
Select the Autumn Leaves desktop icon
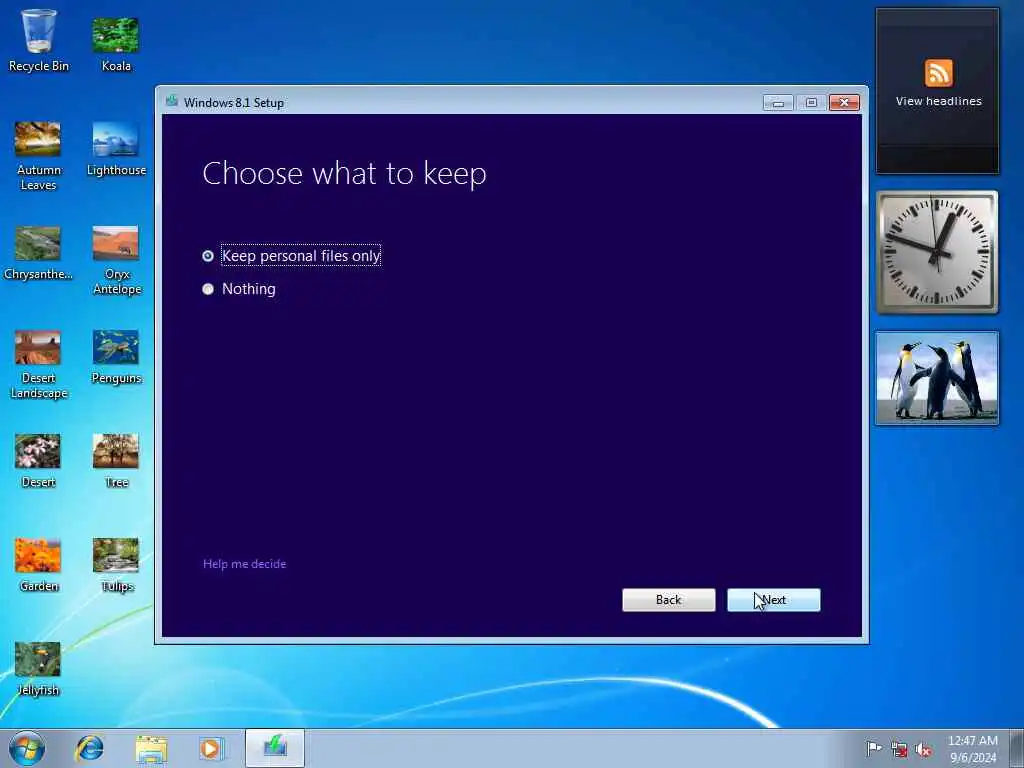coord(38,157)
